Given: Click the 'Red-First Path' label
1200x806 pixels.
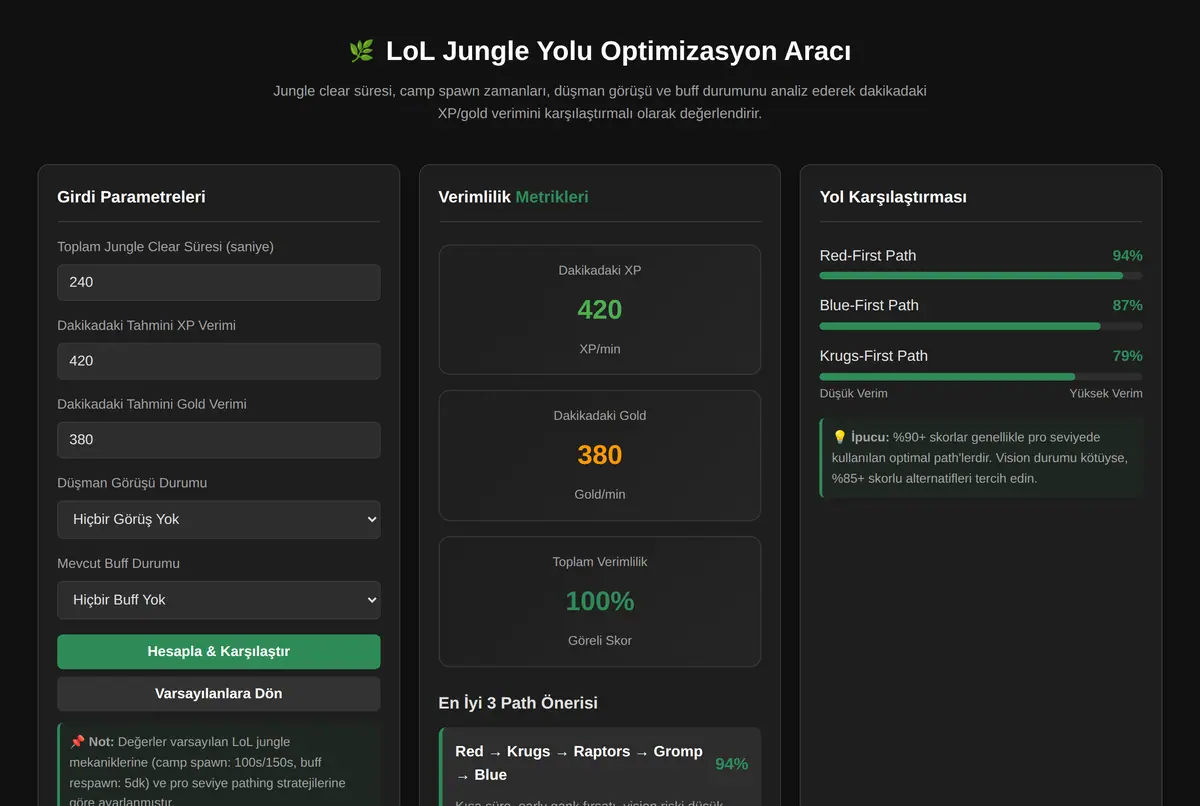Looking at the screenshot, I should click(868, 255).
